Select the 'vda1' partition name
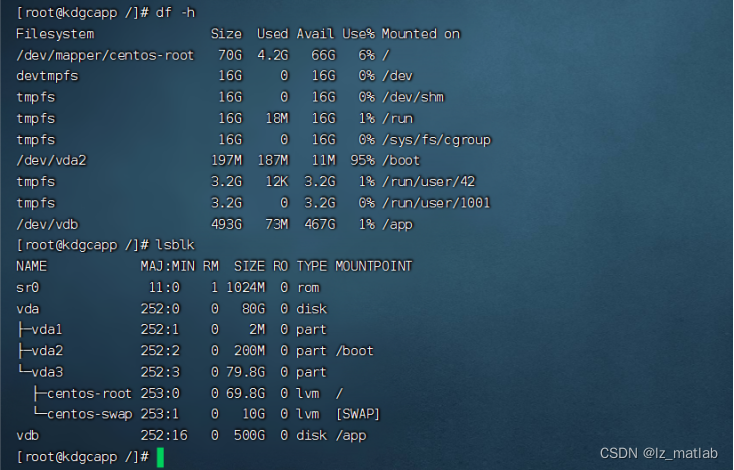The height and width of the screenshot is (470, 734). 47,330
